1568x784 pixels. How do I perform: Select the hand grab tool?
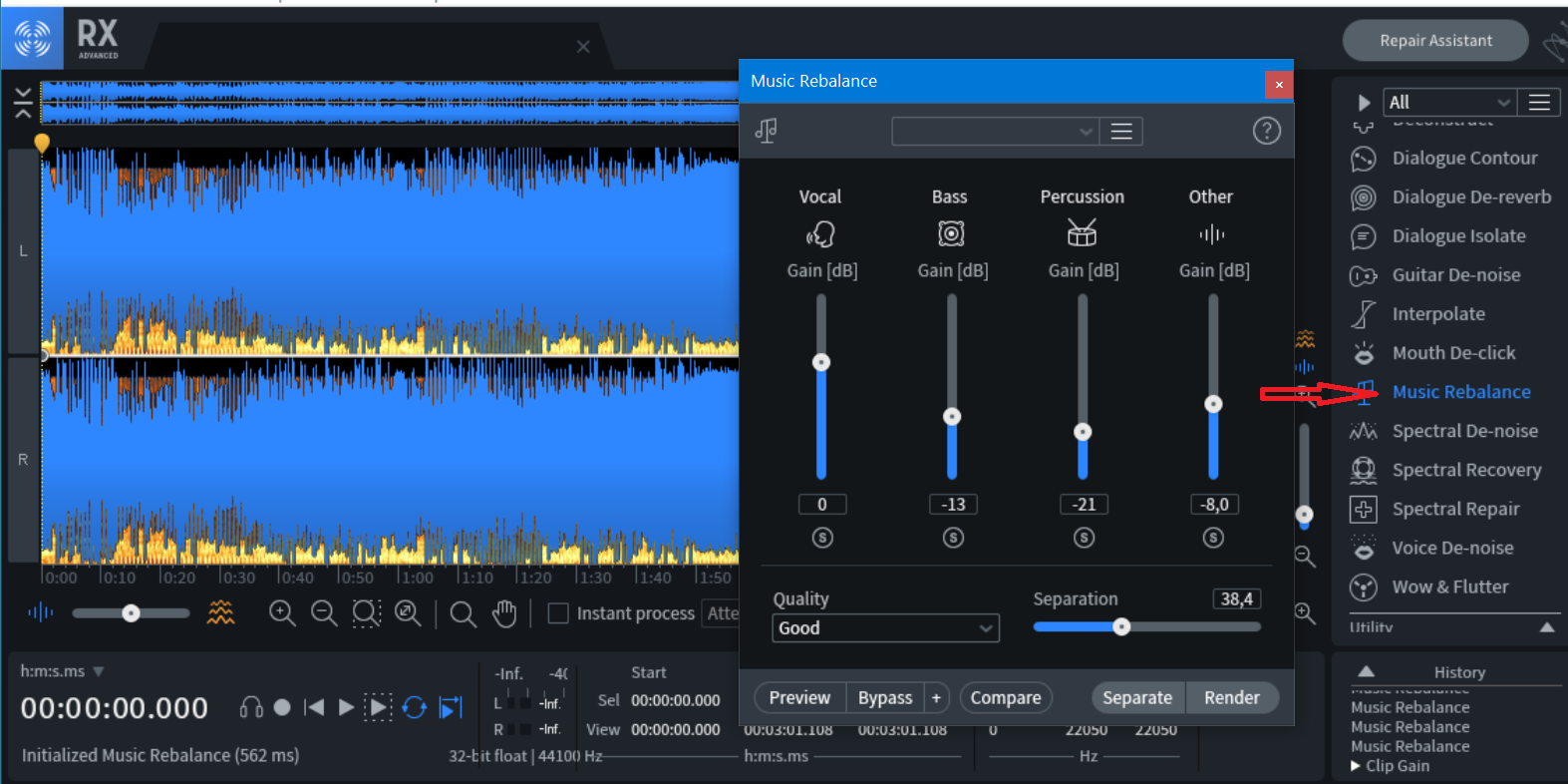(504, 613)
